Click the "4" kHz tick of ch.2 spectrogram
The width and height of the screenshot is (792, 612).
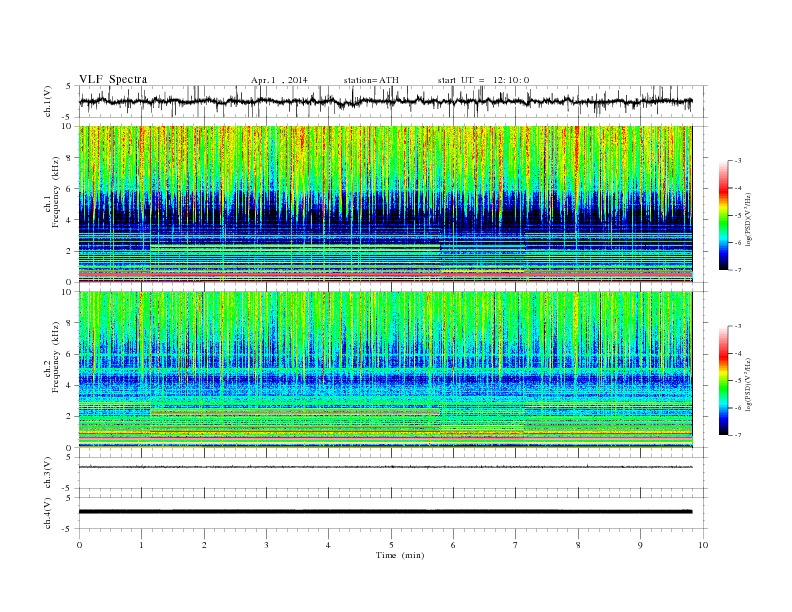(69, 385)
